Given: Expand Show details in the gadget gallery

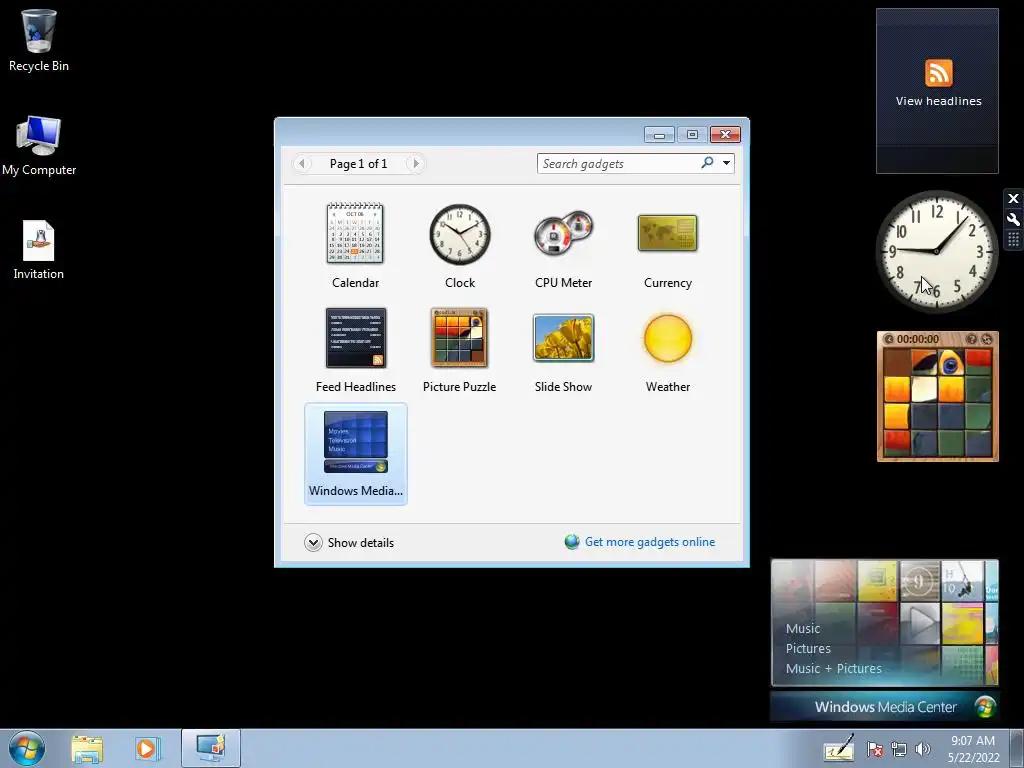Looking at the screenshot, I should [349, 543].
